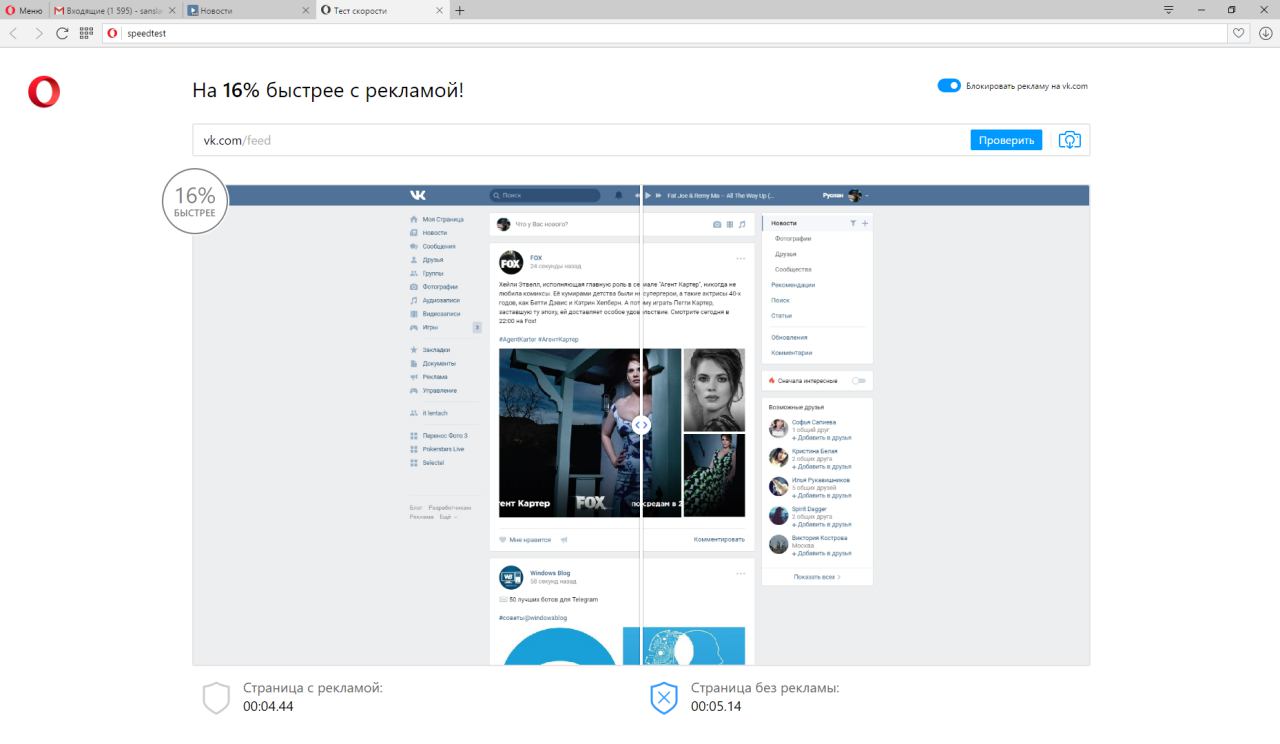This screenshot has width=1280, height=744.
Task: Close the Новости browser tab
Action: pyautogui.click(x=306, y=10)
